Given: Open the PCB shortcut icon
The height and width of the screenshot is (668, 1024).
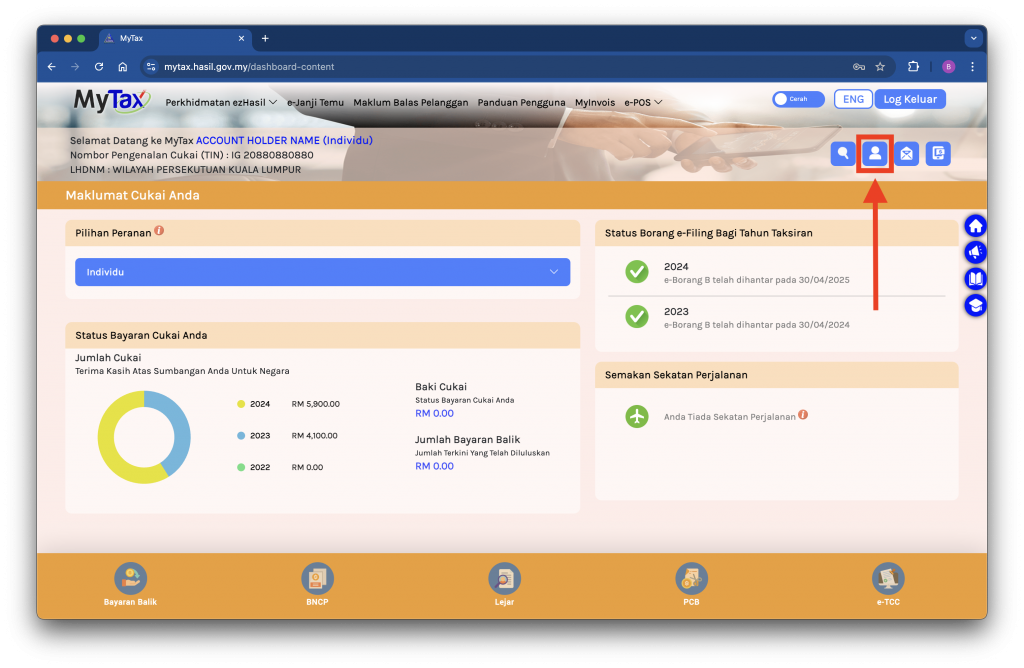Looking at the screenshot, I should [x=691, y=578].
